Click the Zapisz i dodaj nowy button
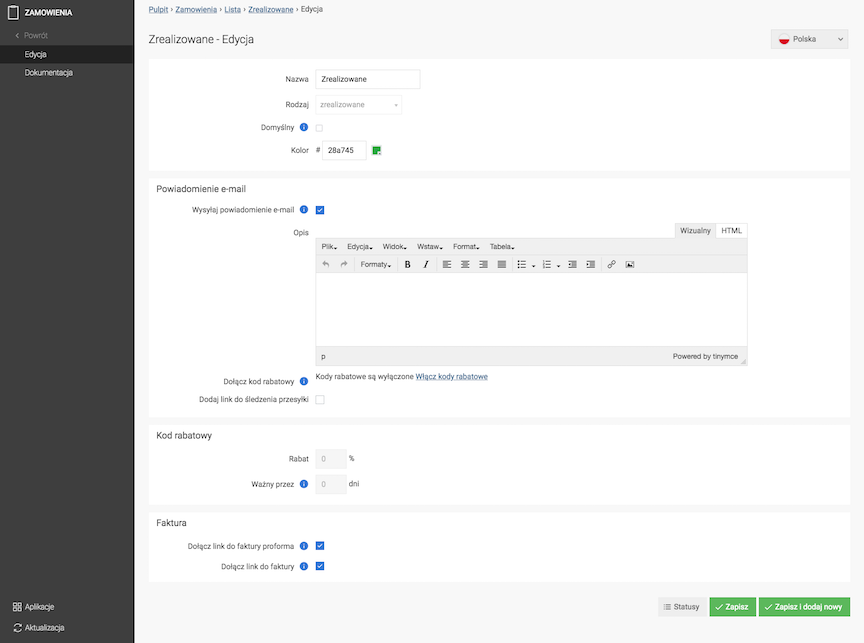864x643 pixels. point(804,606)
